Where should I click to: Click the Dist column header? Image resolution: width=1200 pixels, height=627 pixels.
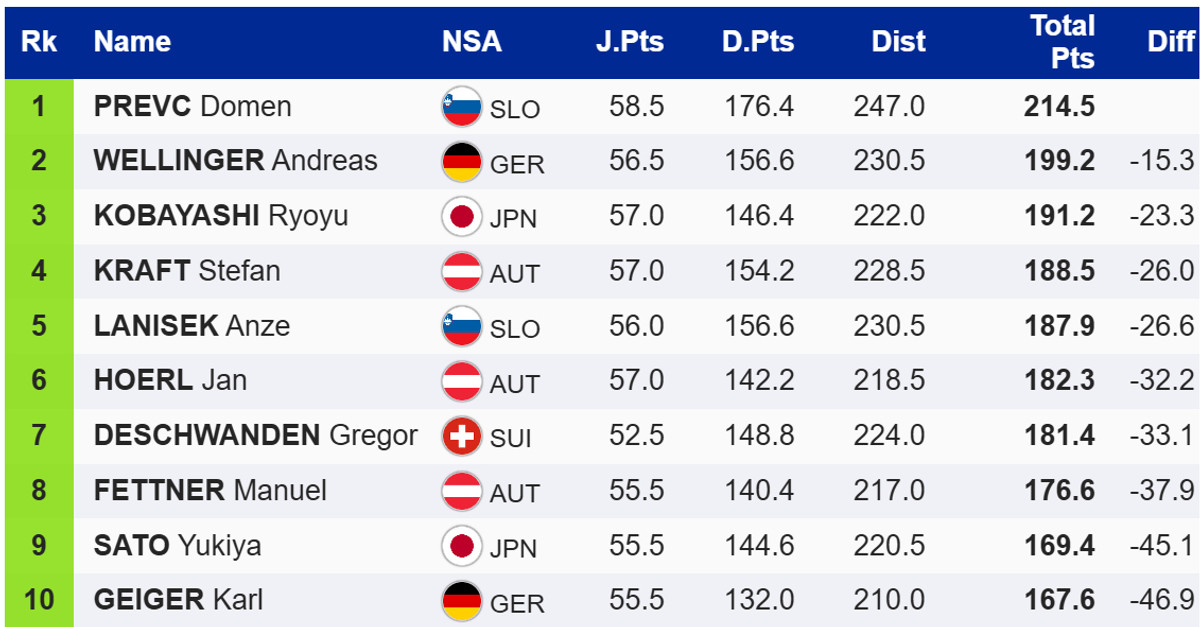[898, 42]
